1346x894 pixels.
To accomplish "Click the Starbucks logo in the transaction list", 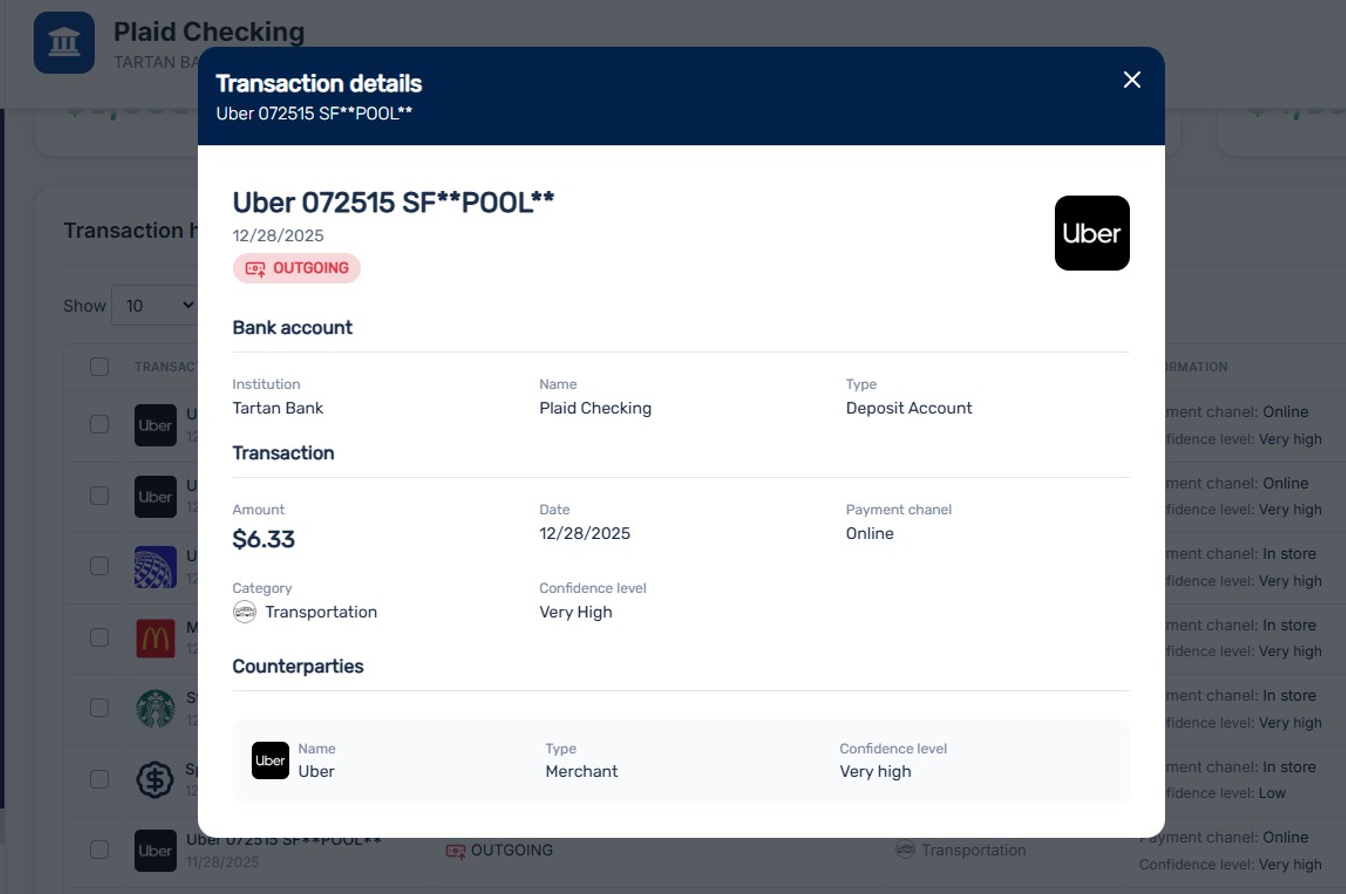I will point(155,708).
